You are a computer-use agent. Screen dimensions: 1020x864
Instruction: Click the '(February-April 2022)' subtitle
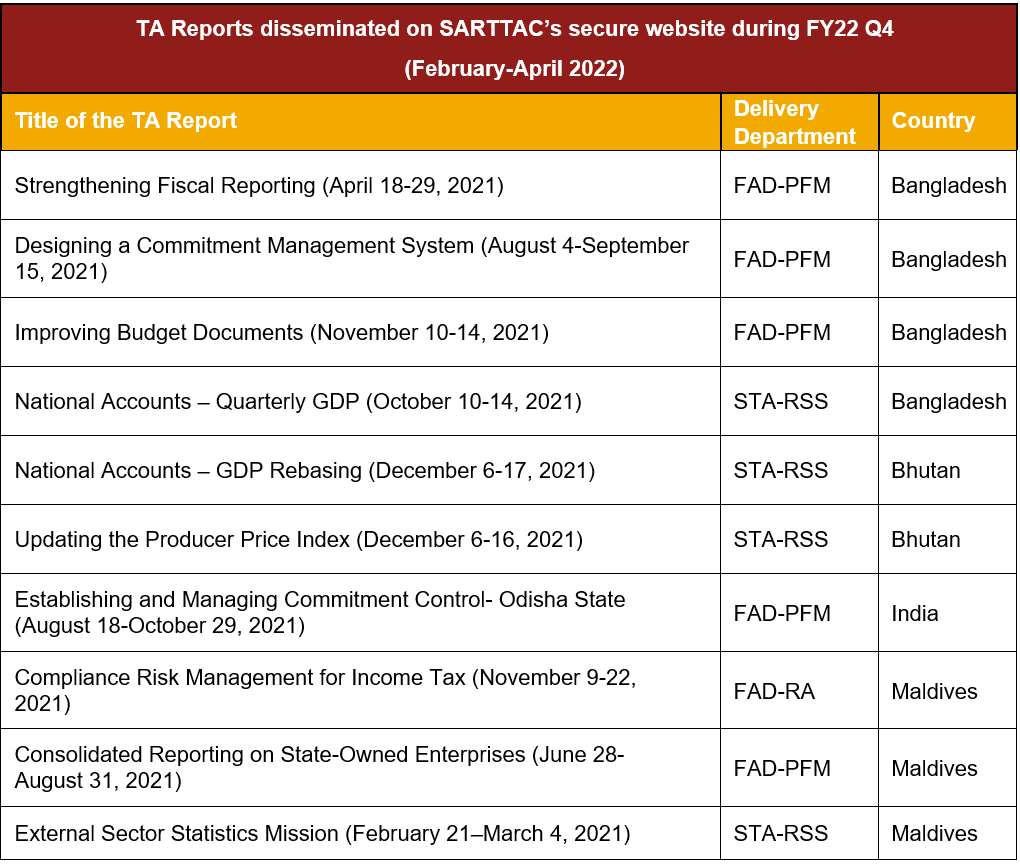pos(515,68)
